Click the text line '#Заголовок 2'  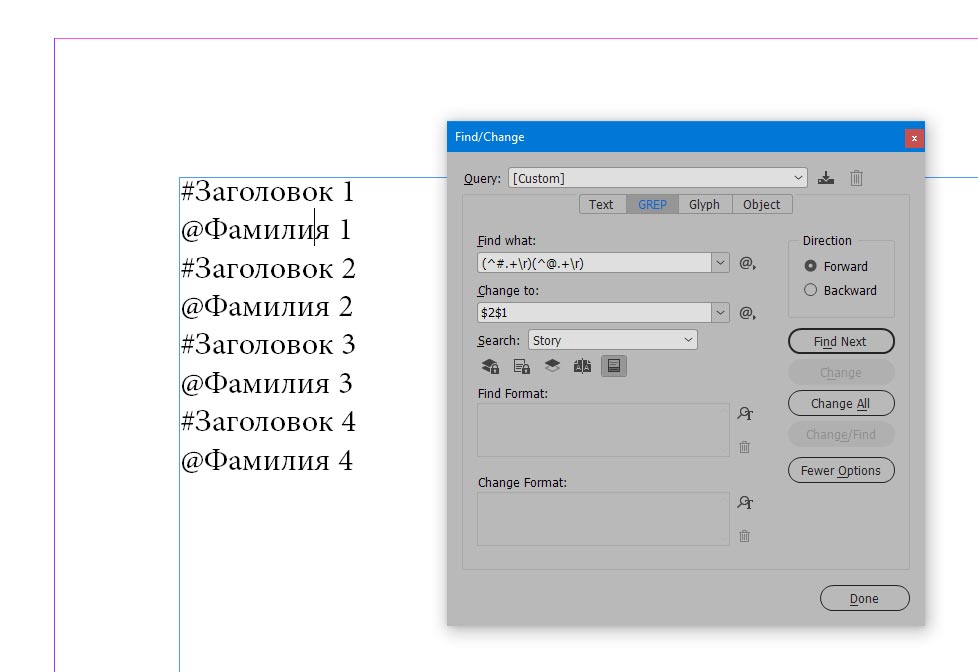point(268,269)
